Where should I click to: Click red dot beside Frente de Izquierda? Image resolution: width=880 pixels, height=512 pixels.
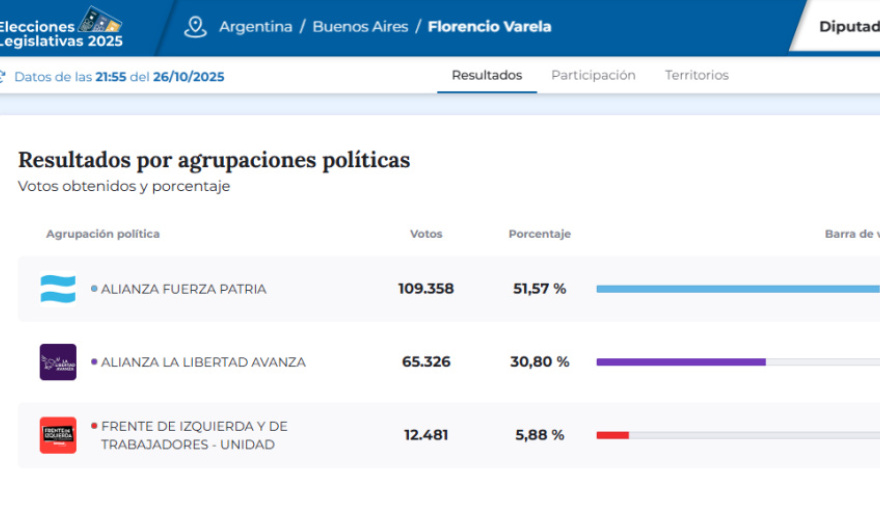[x=94, y=426]
